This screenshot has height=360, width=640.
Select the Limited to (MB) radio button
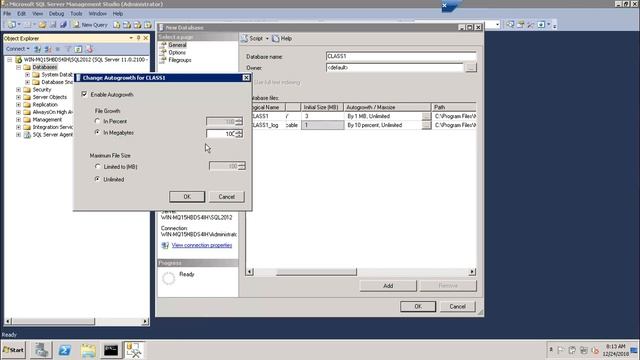98,167
